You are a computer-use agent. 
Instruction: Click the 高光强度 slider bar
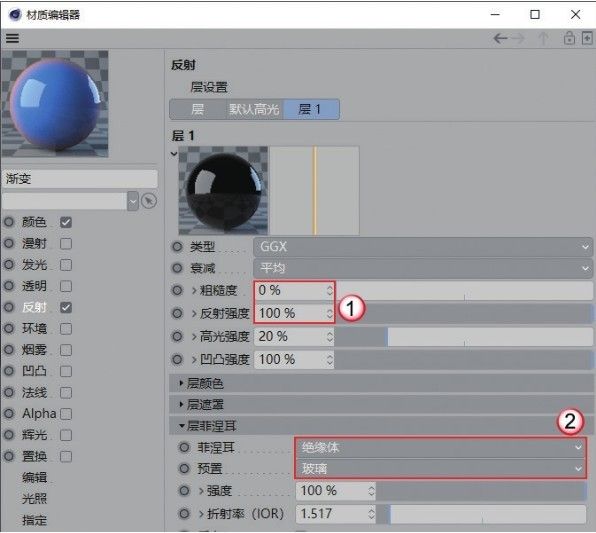pos(463,336)
